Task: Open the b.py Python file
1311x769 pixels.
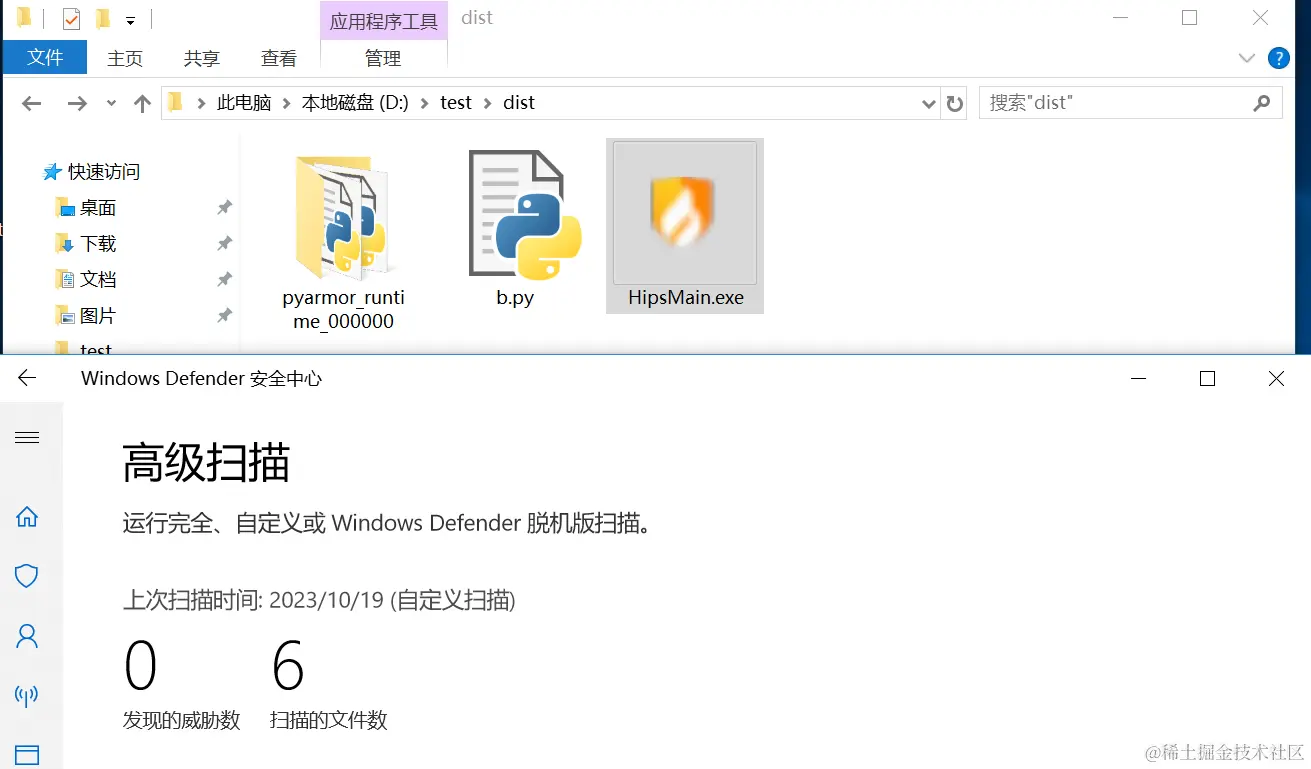Action: pos(514,215)
